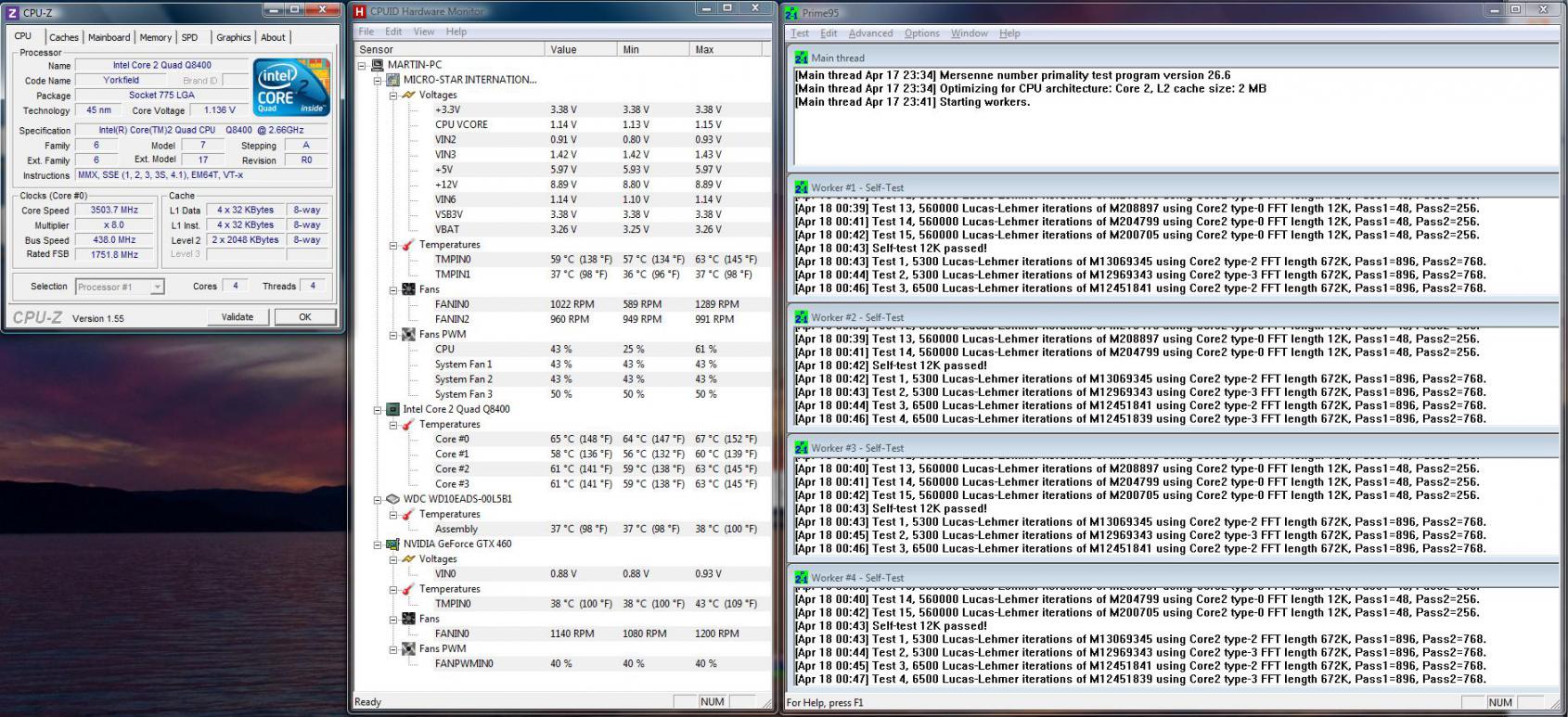Click the Worker #4 window icon

802,578
